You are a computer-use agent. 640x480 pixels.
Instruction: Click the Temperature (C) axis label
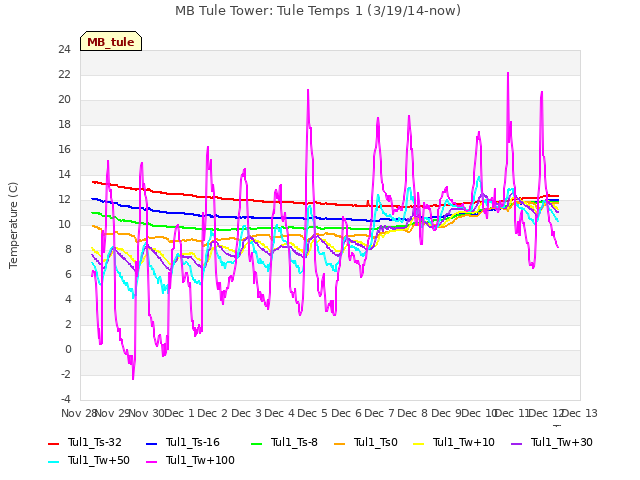click(13, 225)
